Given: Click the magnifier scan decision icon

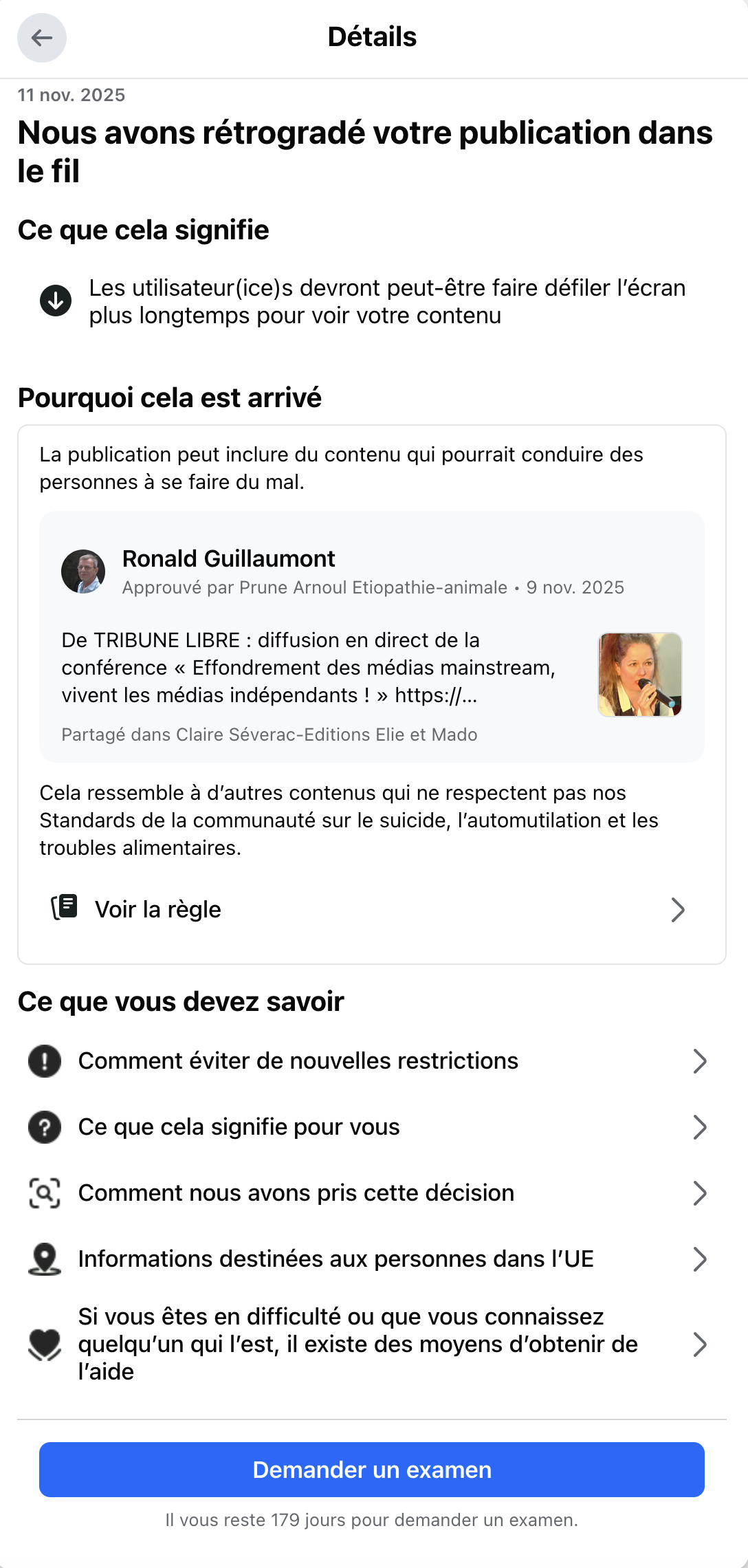Looking at the screenshot, I should [x=45, y=1193].
